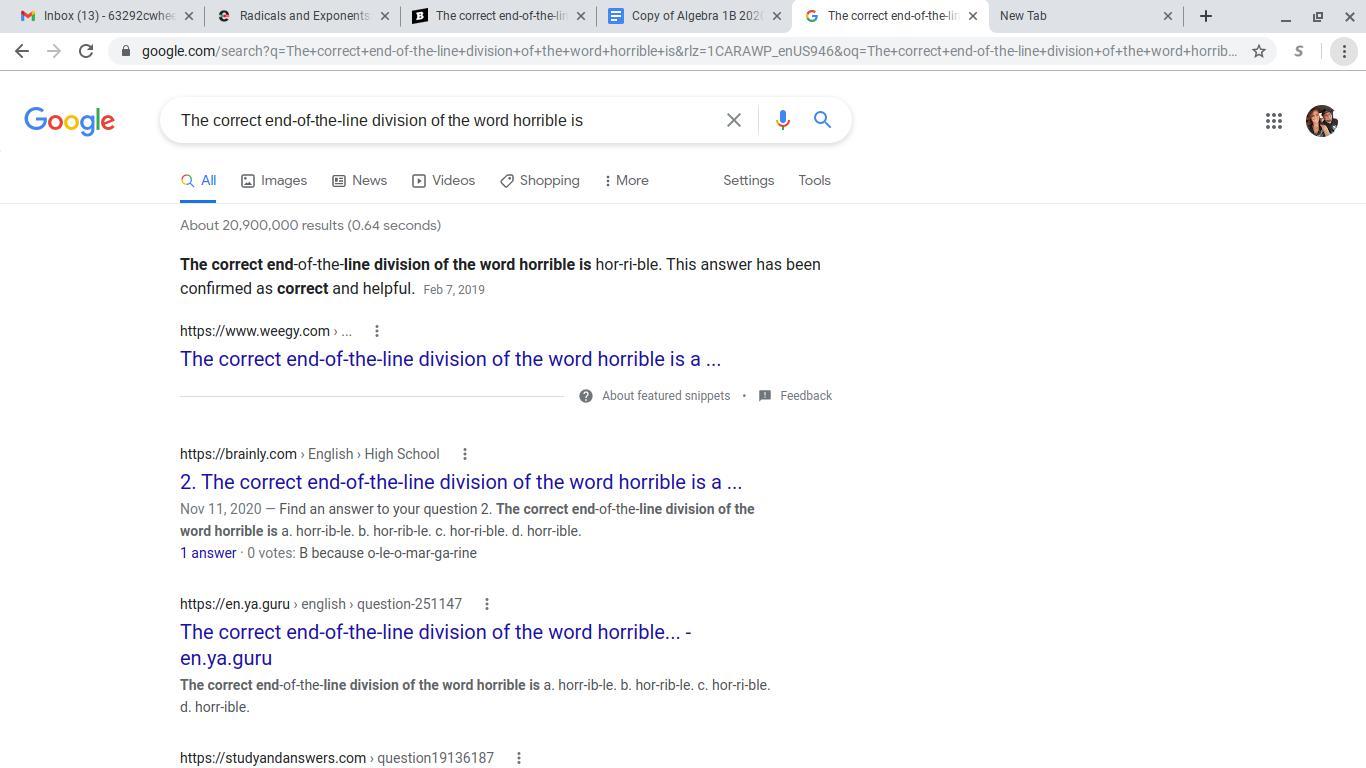Viewport: 1366px width, 768px height.
Task: Open search Settings
Action: pyautogui.click(x=749, y=181)
